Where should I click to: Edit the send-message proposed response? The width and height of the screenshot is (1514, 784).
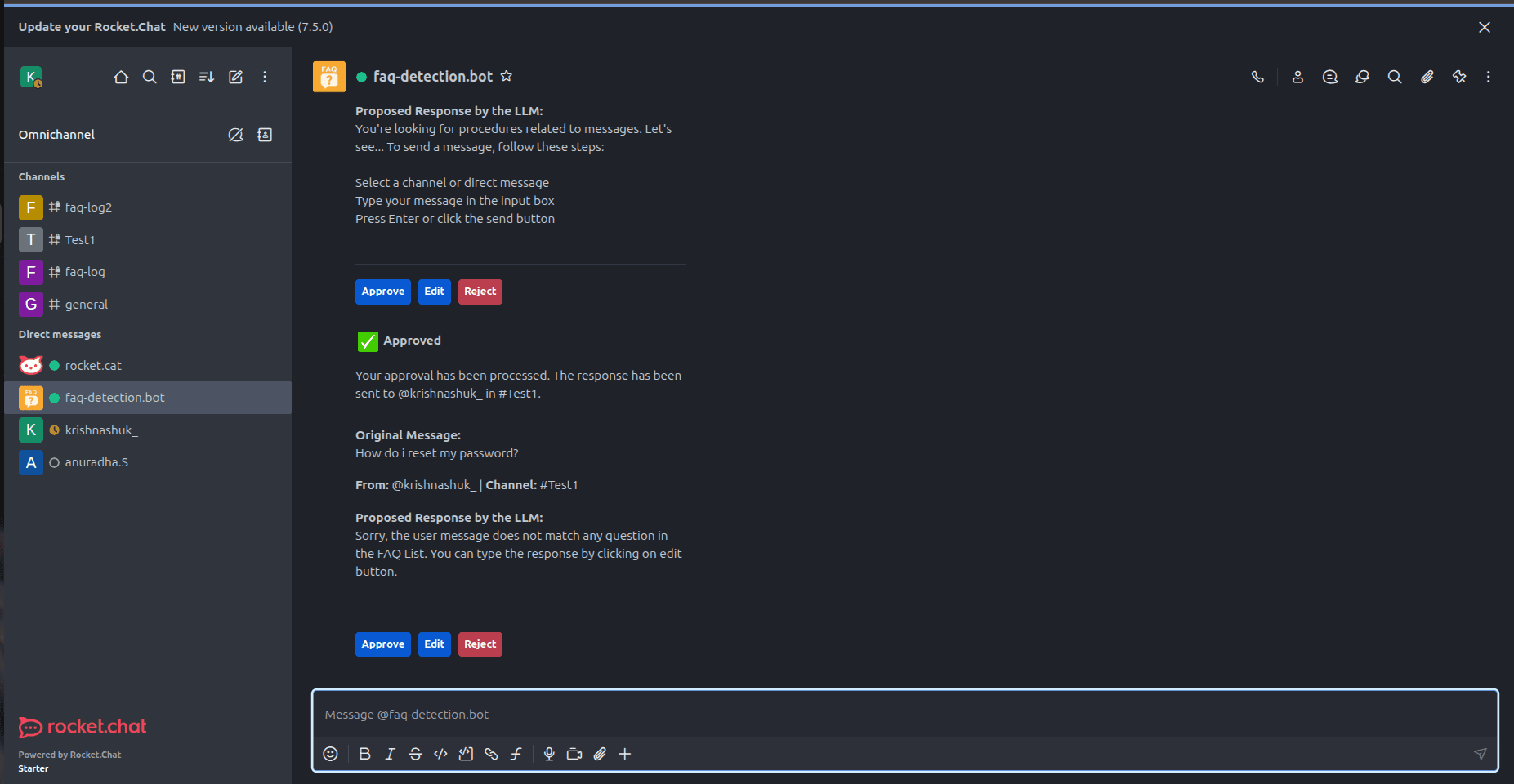(435, 292)
